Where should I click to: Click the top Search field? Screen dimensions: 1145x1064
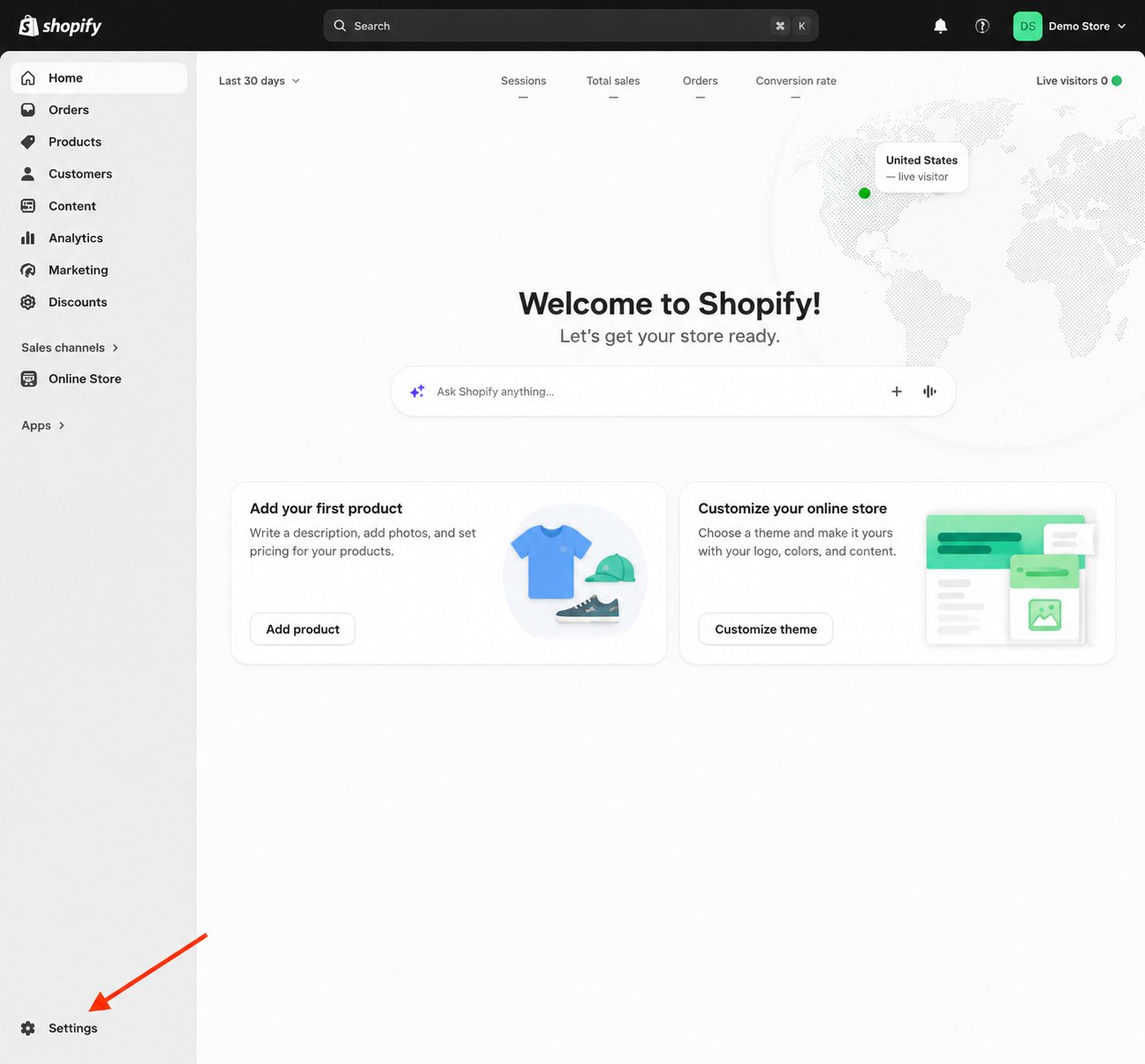pyautogui.click(x=571, y=26)
